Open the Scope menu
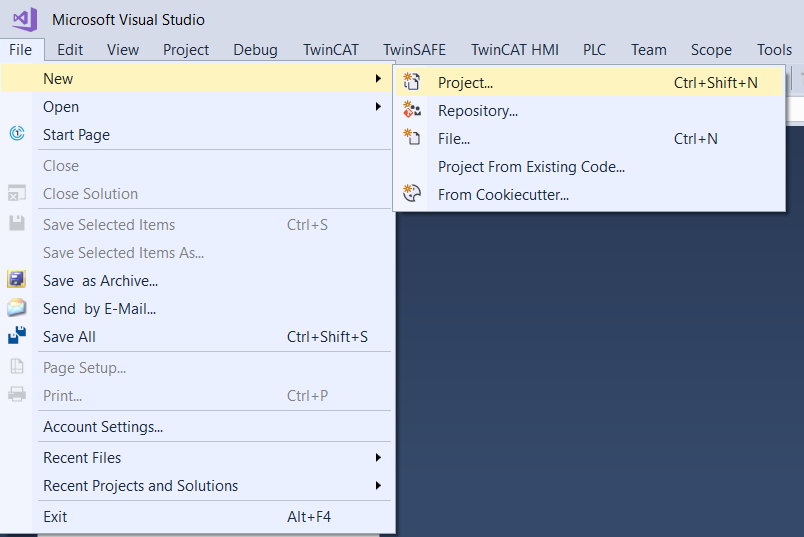Image resolution: width=804 pixels, height=537 pixels. (711, 50)
